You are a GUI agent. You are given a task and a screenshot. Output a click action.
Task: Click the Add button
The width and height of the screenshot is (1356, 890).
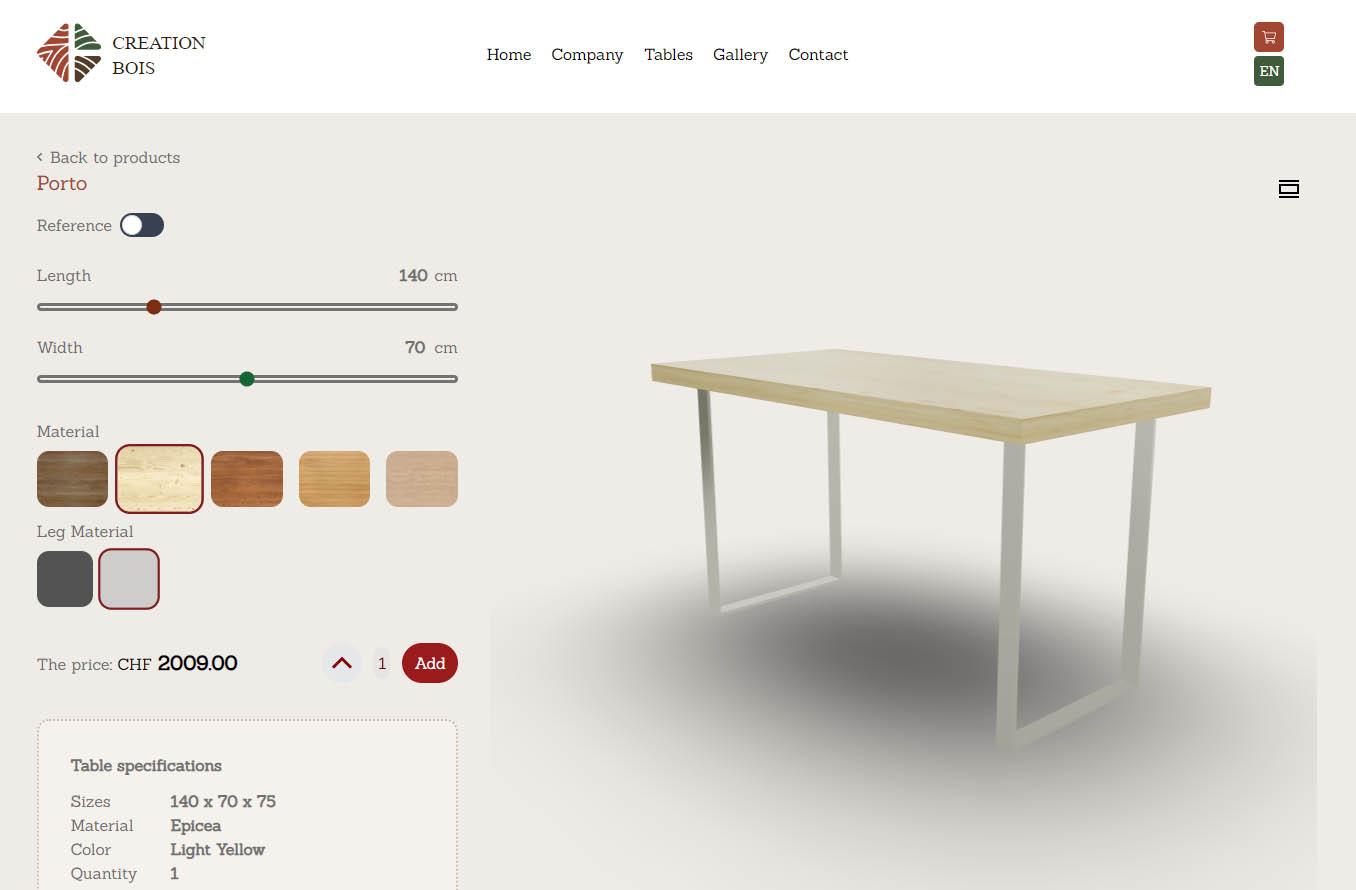430,663
